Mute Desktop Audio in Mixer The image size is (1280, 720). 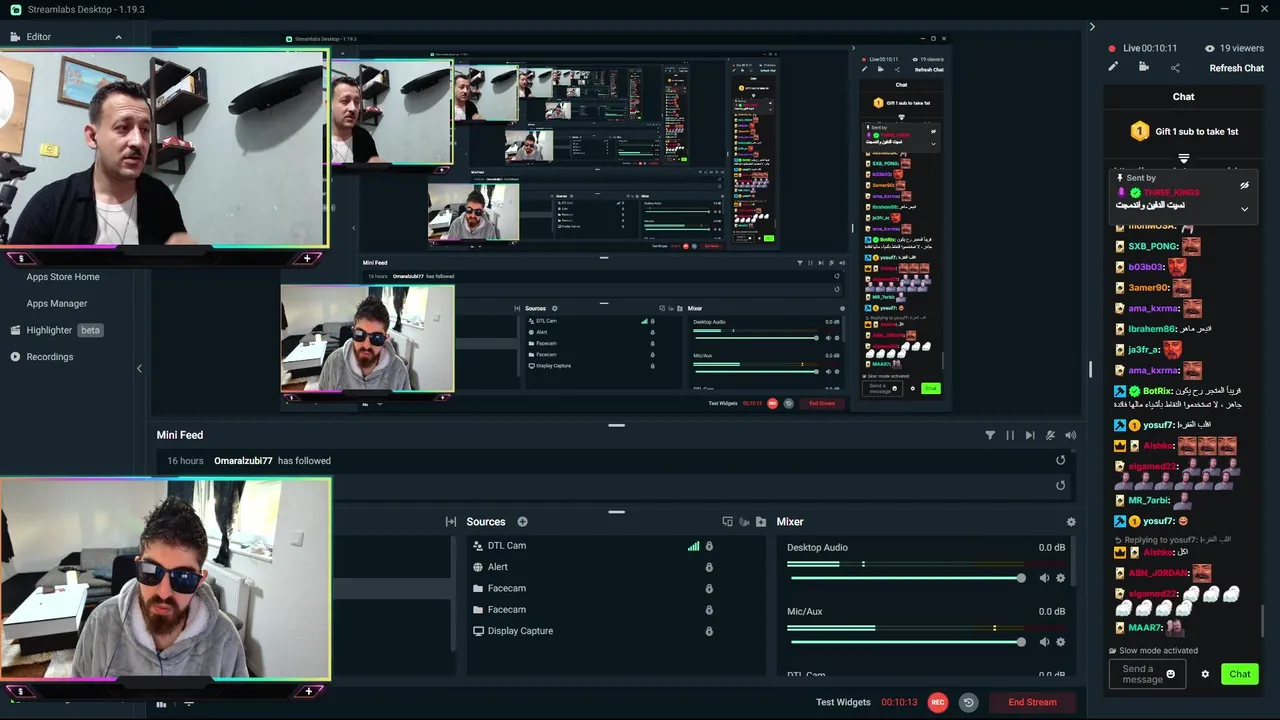(1044, 578)
